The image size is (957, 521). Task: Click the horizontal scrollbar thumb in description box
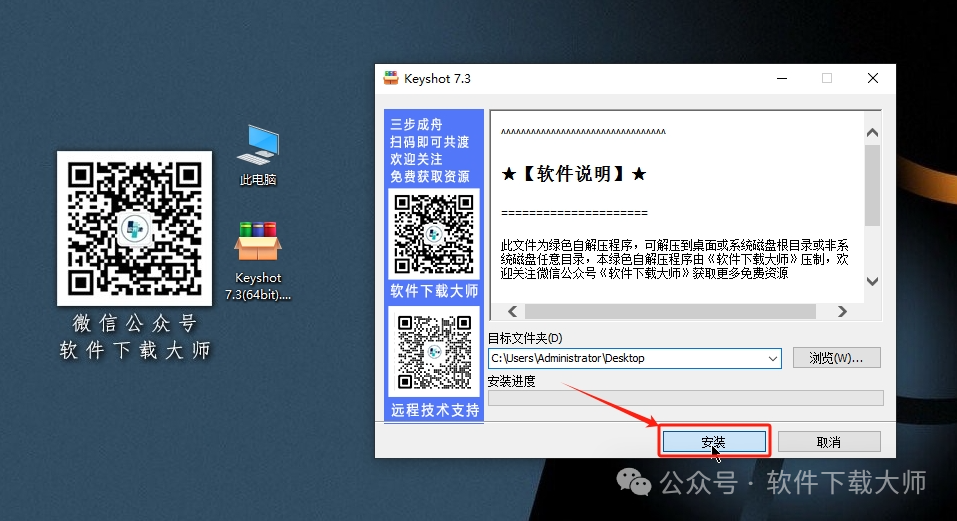pos(670,312)
